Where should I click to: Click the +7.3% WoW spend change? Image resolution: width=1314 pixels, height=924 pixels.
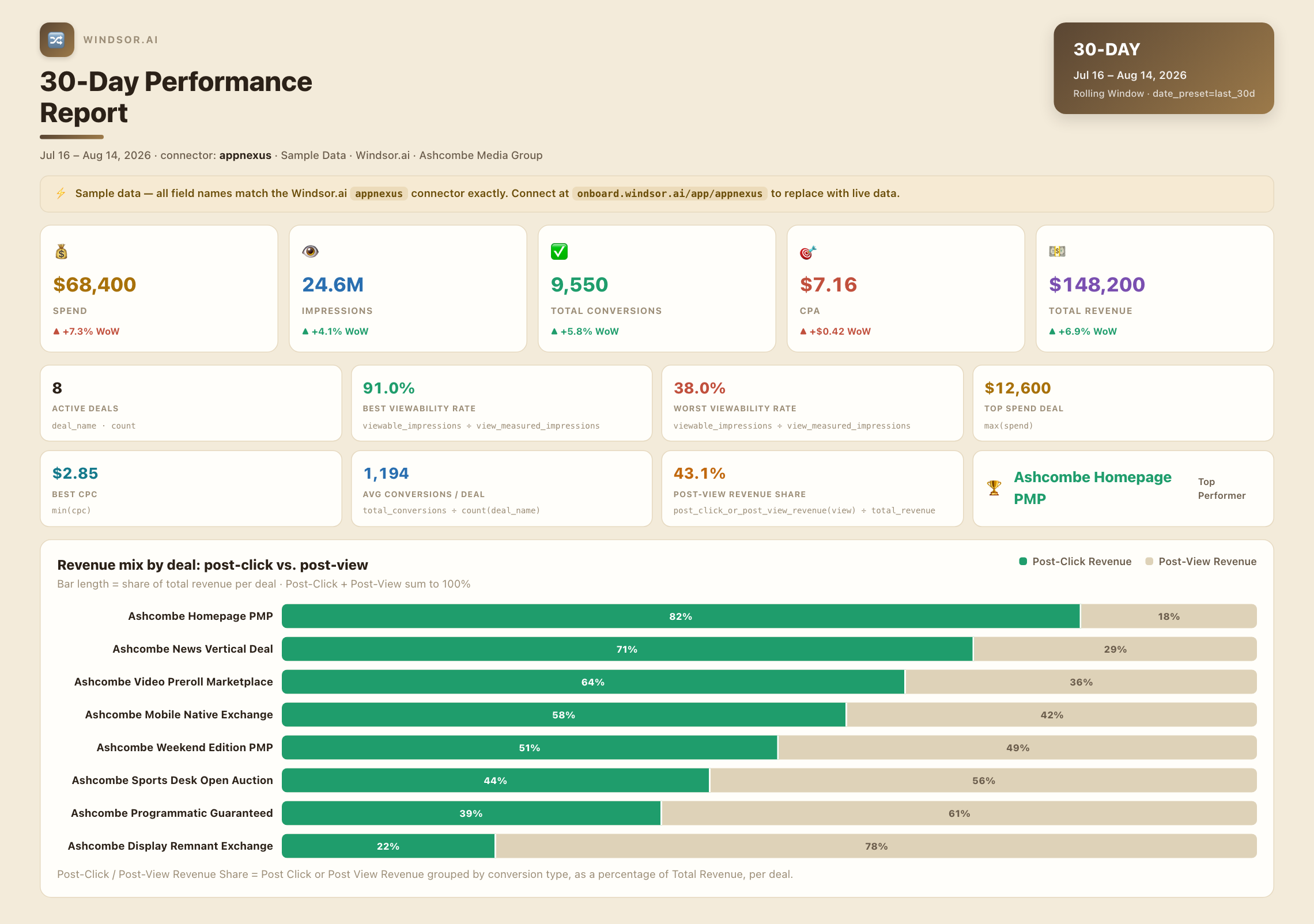coord(86,331)
